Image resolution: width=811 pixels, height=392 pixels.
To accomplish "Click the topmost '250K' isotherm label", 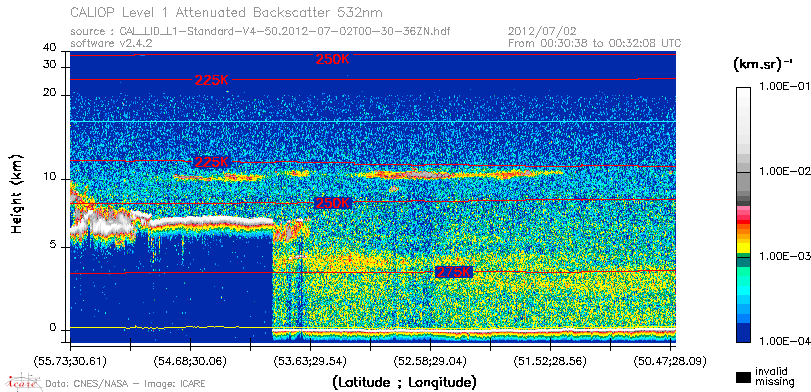I will point(333,59).
